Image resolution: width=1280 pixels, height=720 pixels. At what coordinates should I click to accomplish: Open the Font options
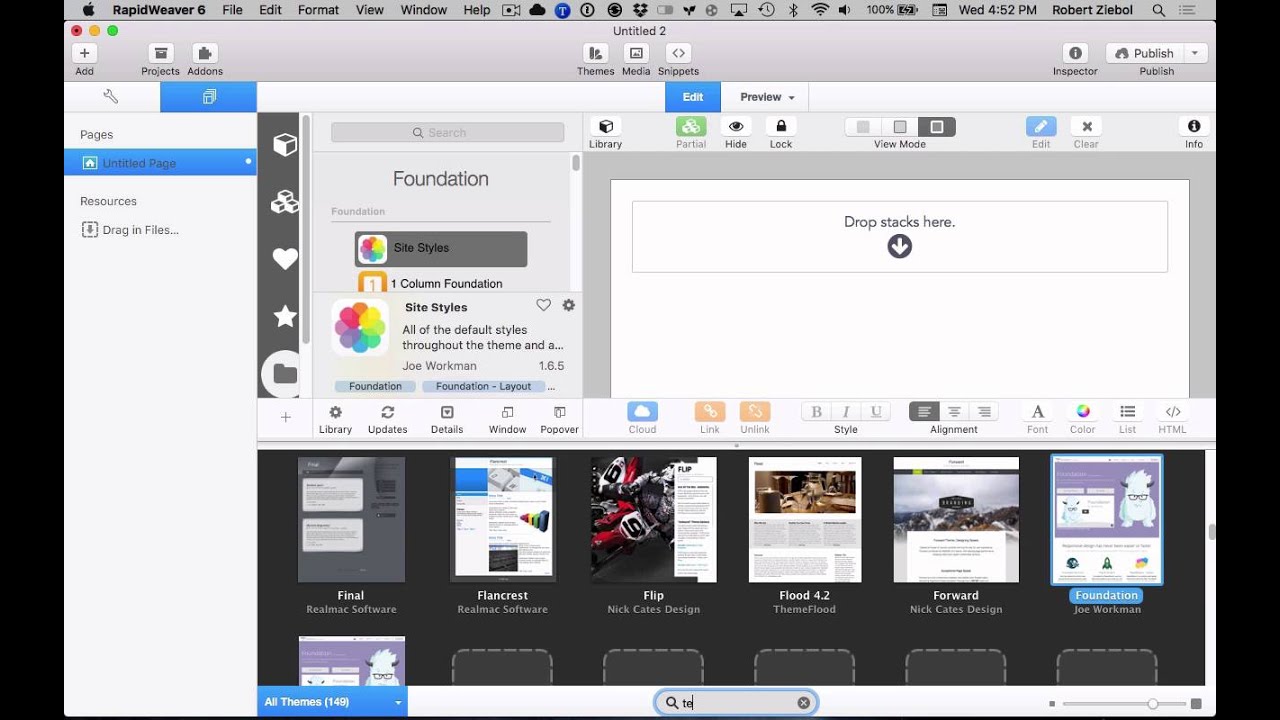(1038, 411)
